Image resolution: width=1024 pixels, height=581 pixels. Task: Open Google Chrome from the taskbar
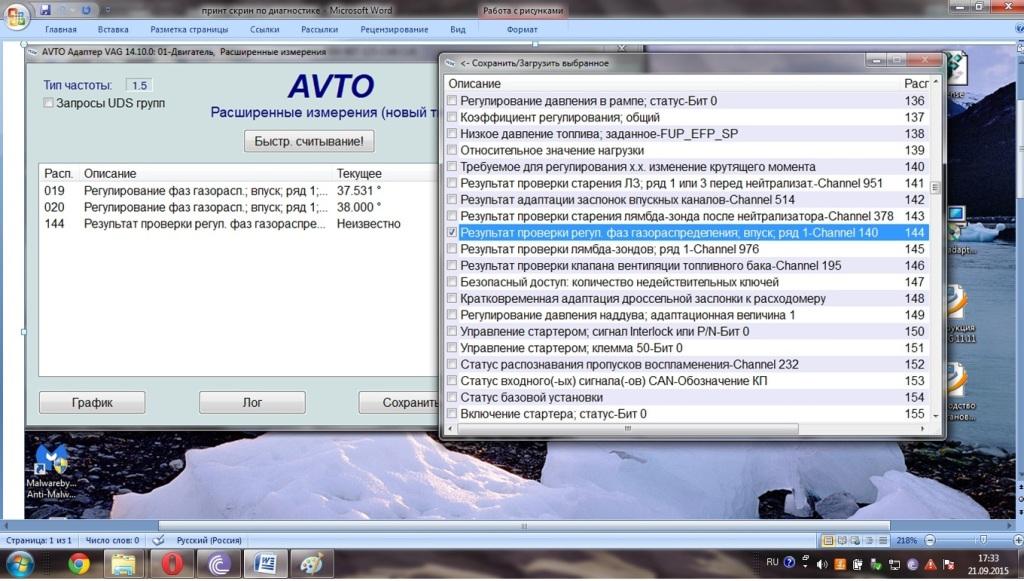79,564
